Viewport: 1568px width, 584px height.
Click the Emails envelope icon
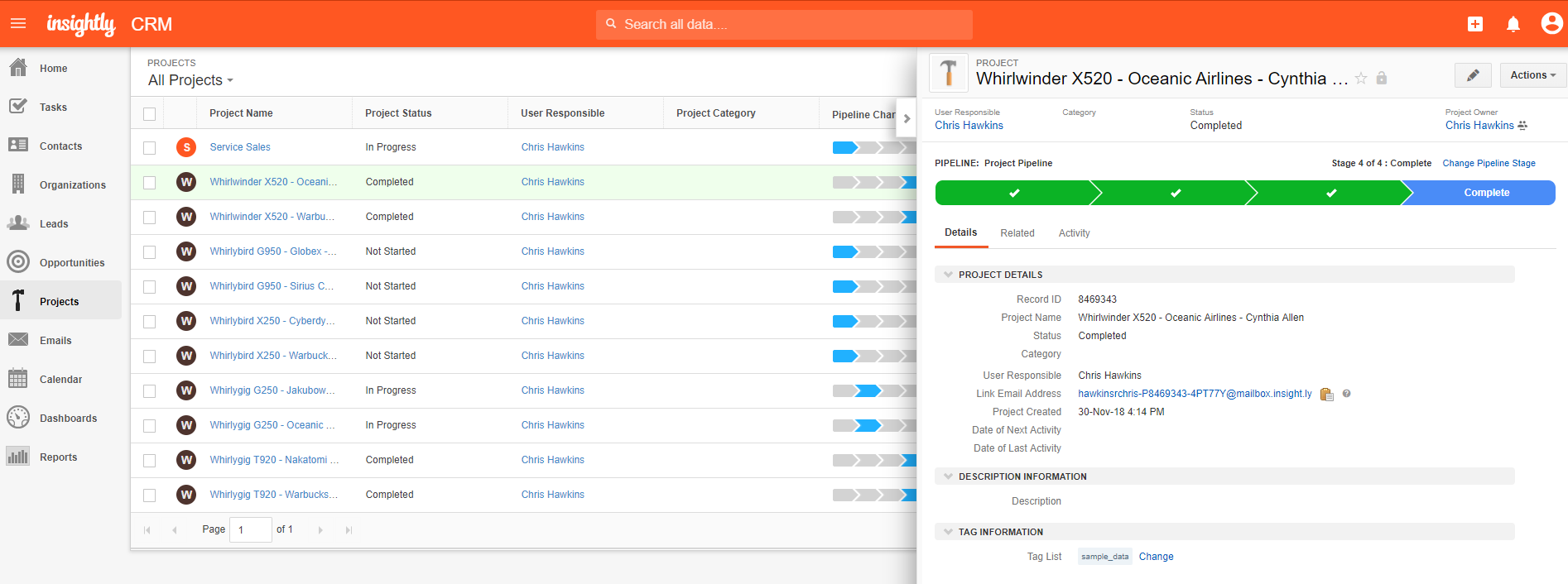point(18,340)
